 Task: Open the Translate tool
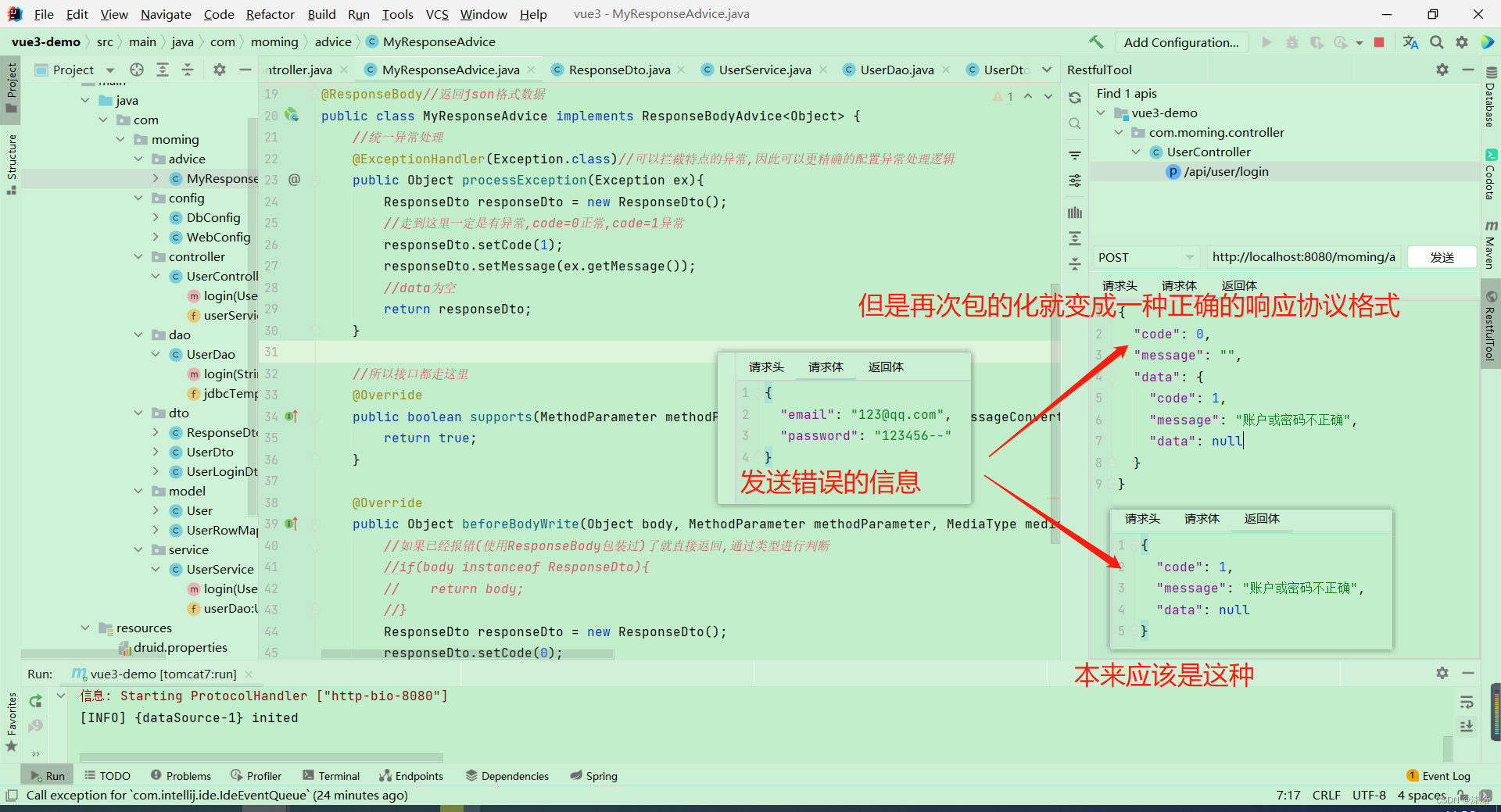pyautogui.click(x=1410, y=42)
